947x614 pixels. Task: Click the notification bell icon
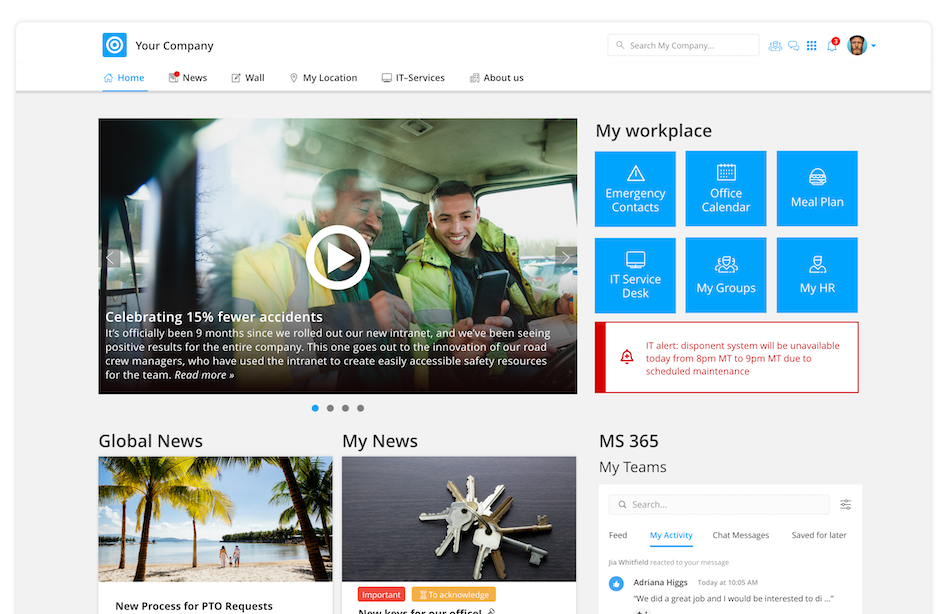pyautogui.click(x=831, y=46)
